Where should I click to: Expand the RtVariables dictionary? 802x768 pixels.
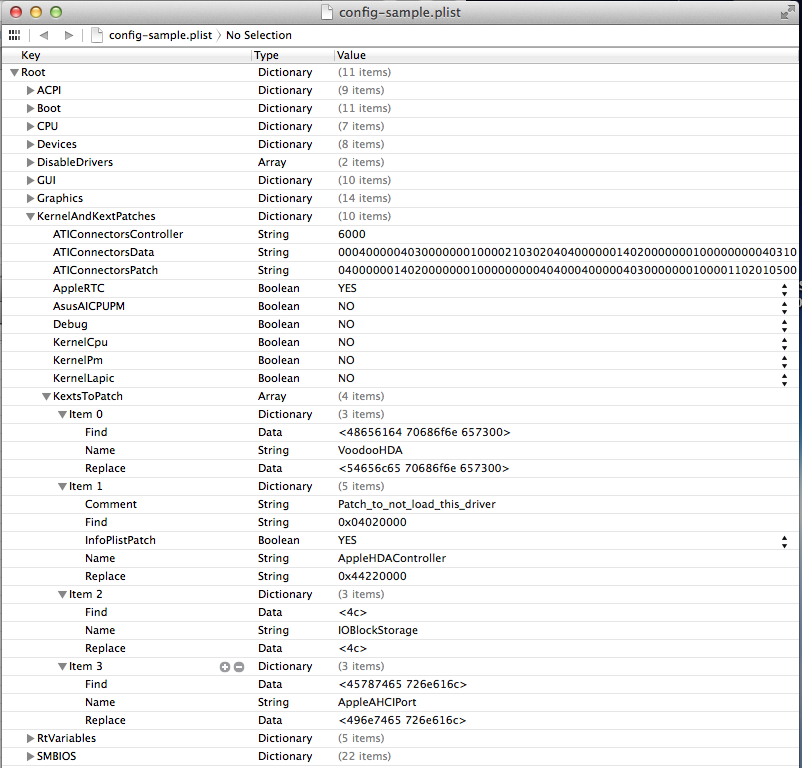tap(30, 738)
